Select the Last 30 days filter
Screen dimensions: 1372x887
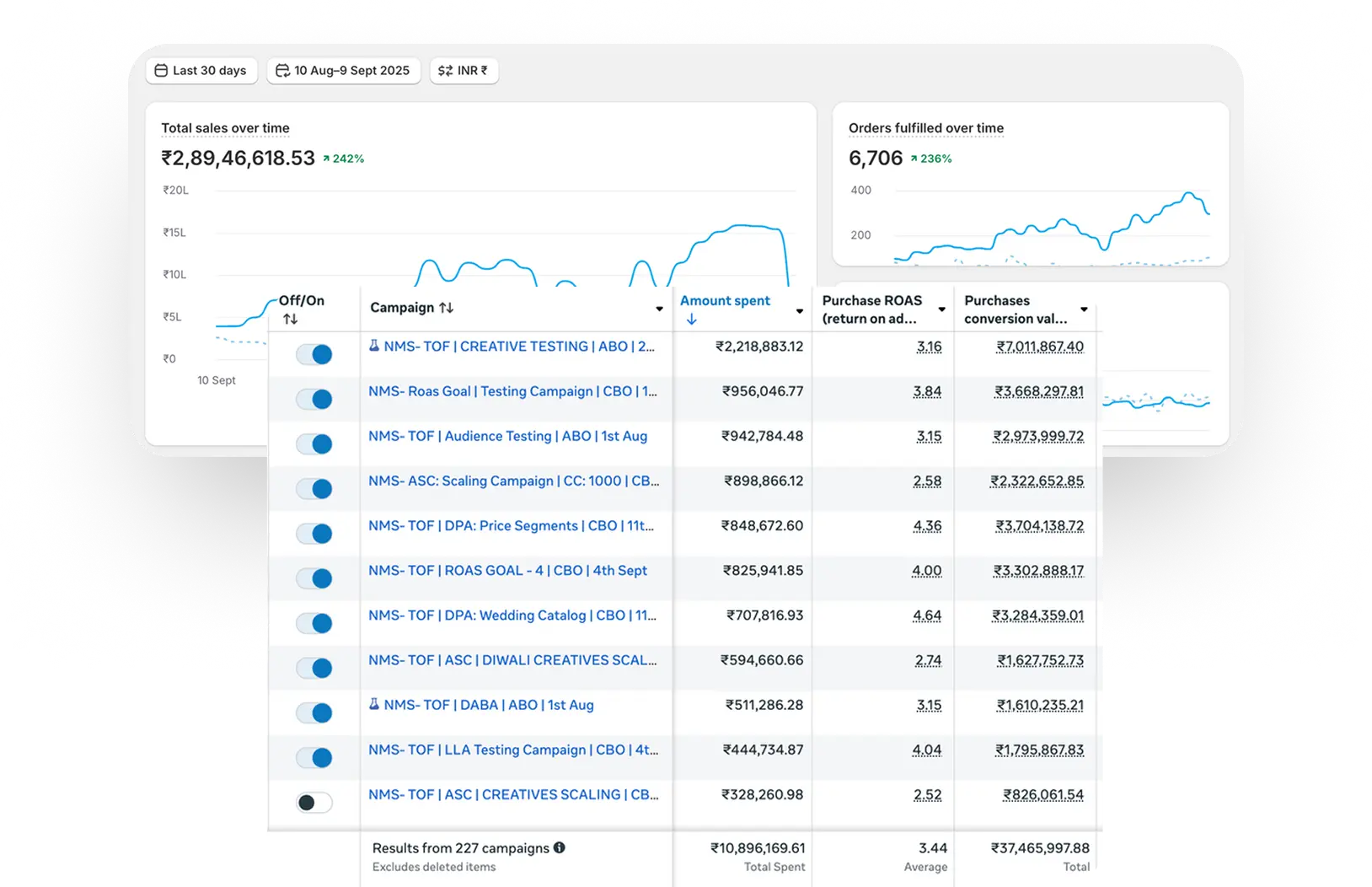pos(201,71)
